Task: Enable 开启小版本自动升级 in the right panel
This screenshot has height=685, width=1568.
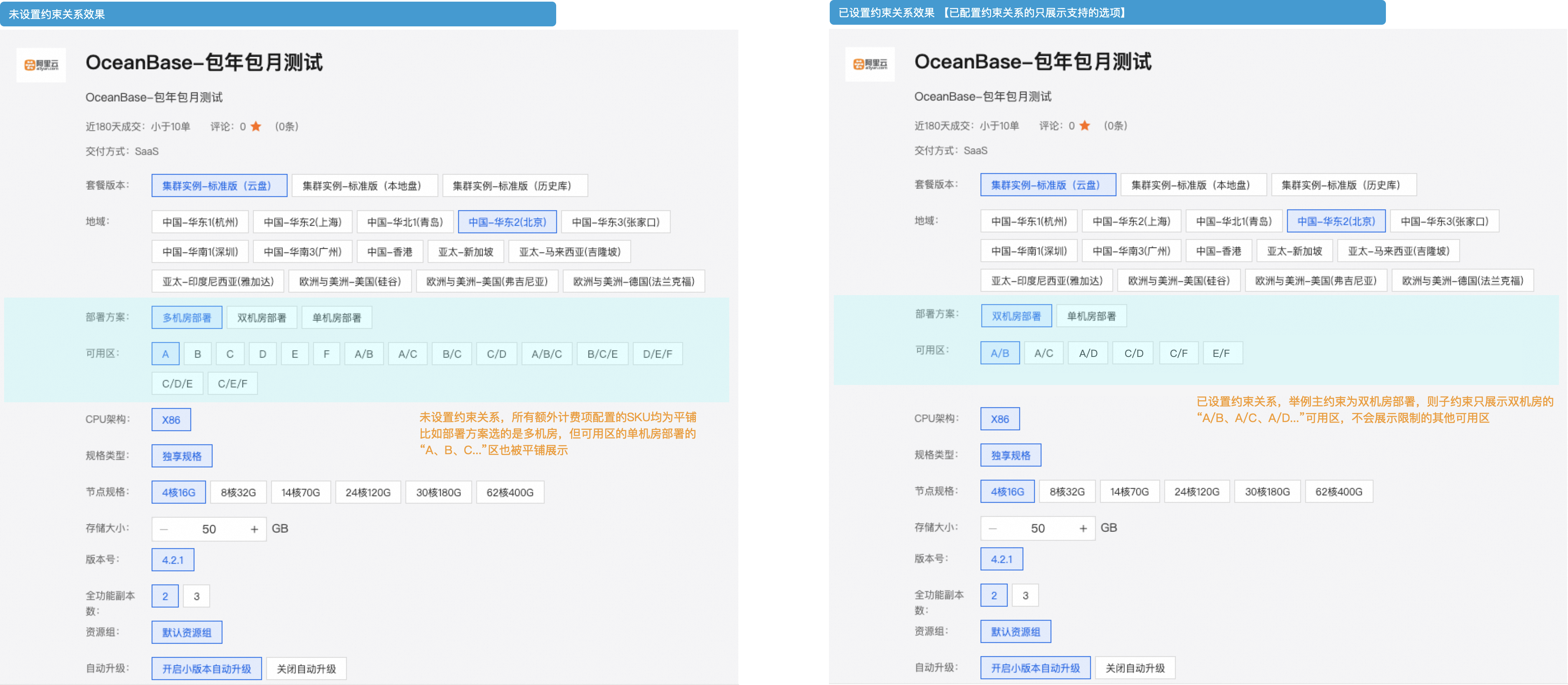Action: [x=1035, y=668]
